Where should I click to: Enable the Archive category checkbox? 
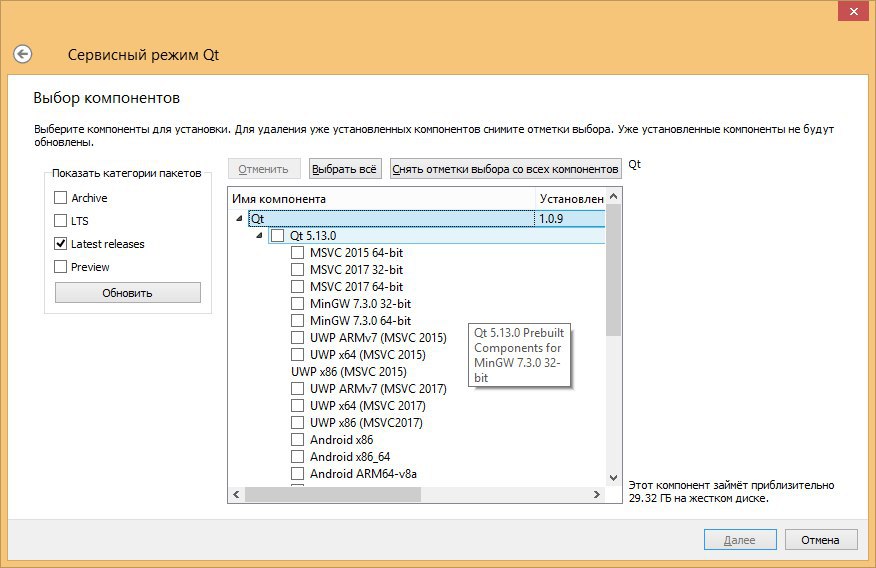point(60,198)
